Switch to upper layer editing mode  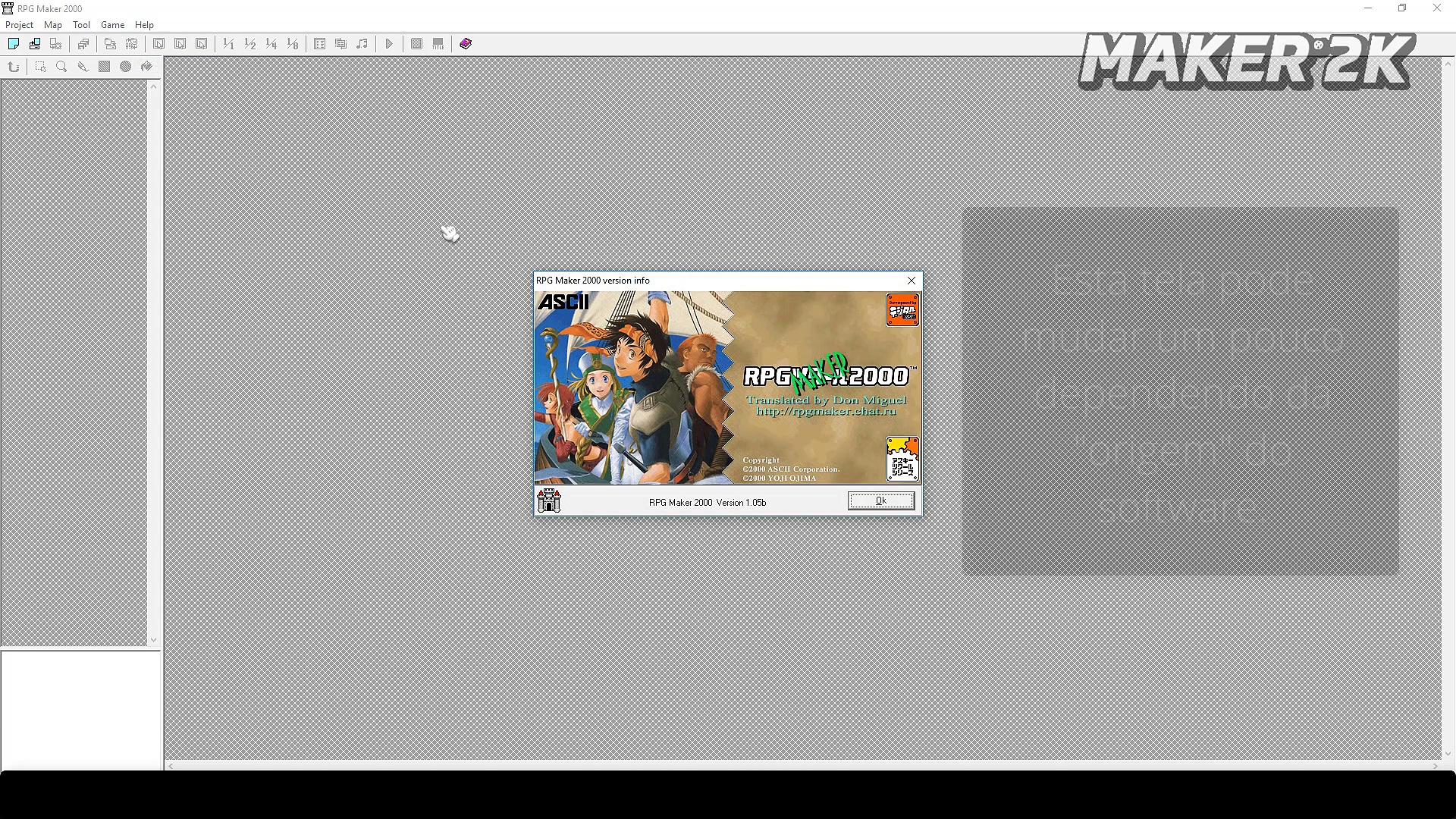coord(180,43)
